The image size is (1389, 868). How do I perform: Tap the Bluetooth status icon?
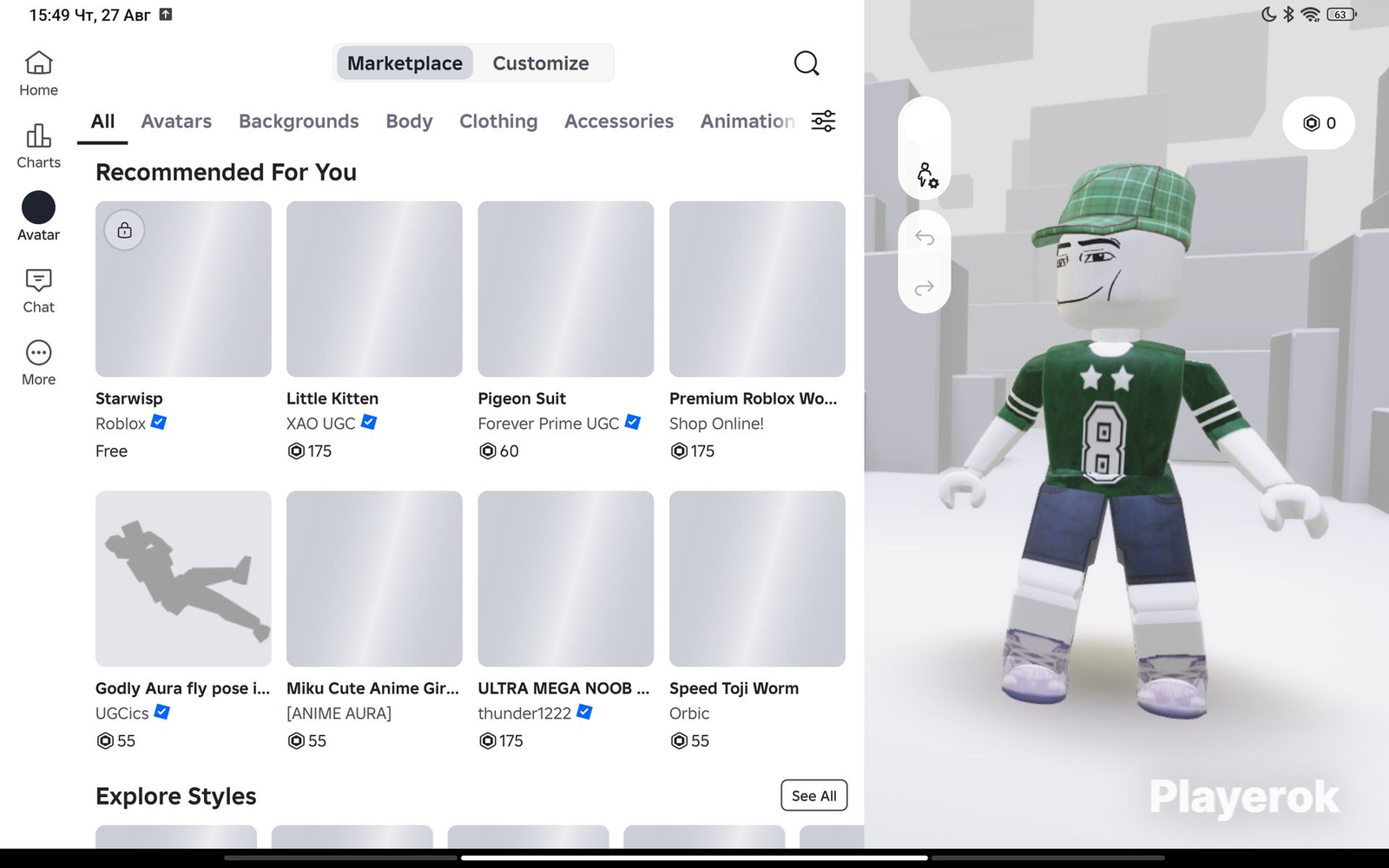[1289, 14]
